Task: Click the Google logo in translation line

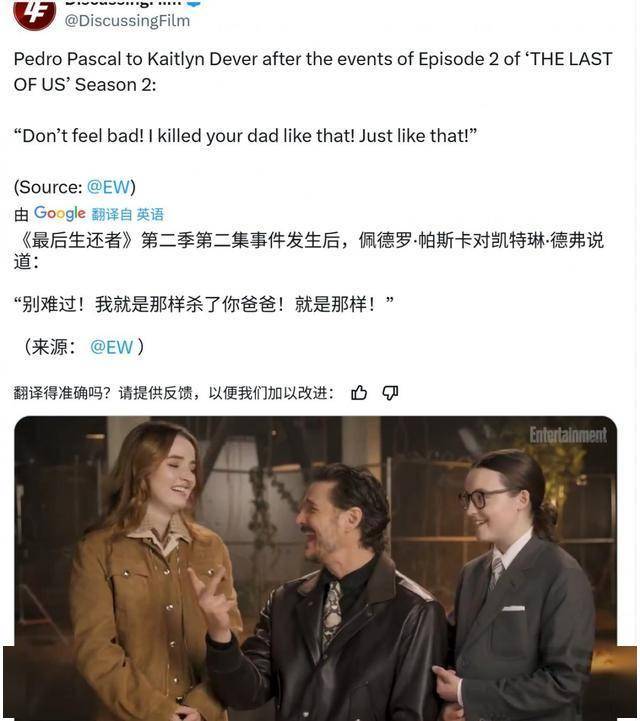Action: (x=60, y=213)
